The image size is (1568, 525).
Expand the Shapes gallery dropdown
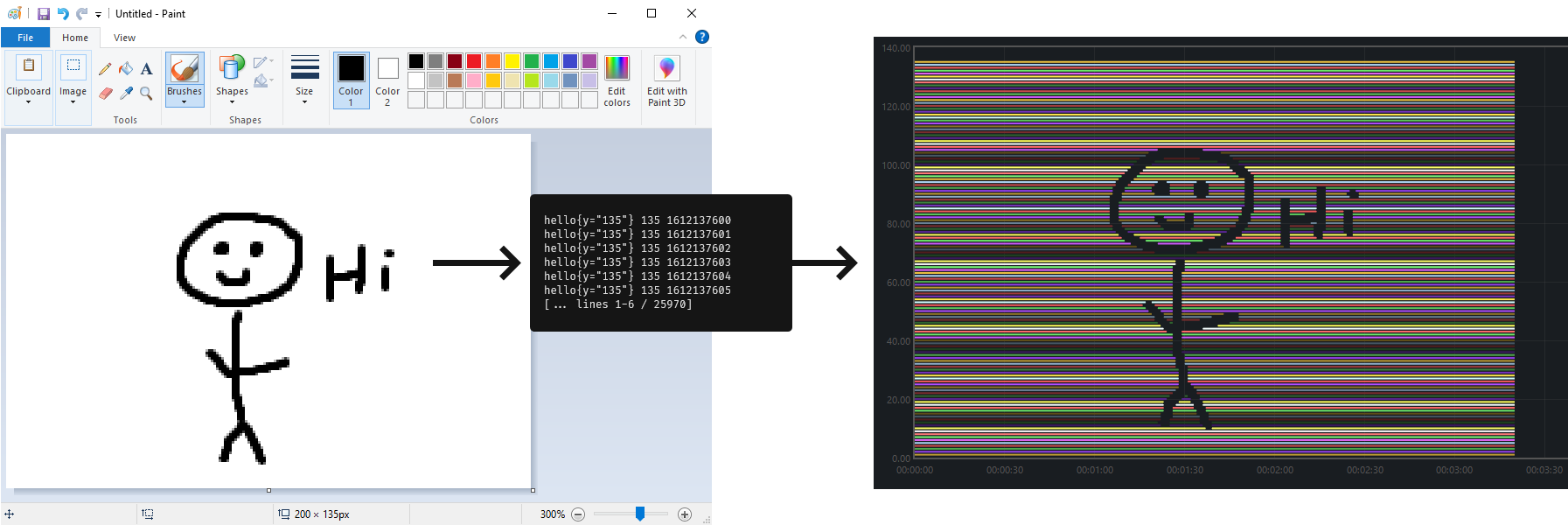[x=233, y=102]
